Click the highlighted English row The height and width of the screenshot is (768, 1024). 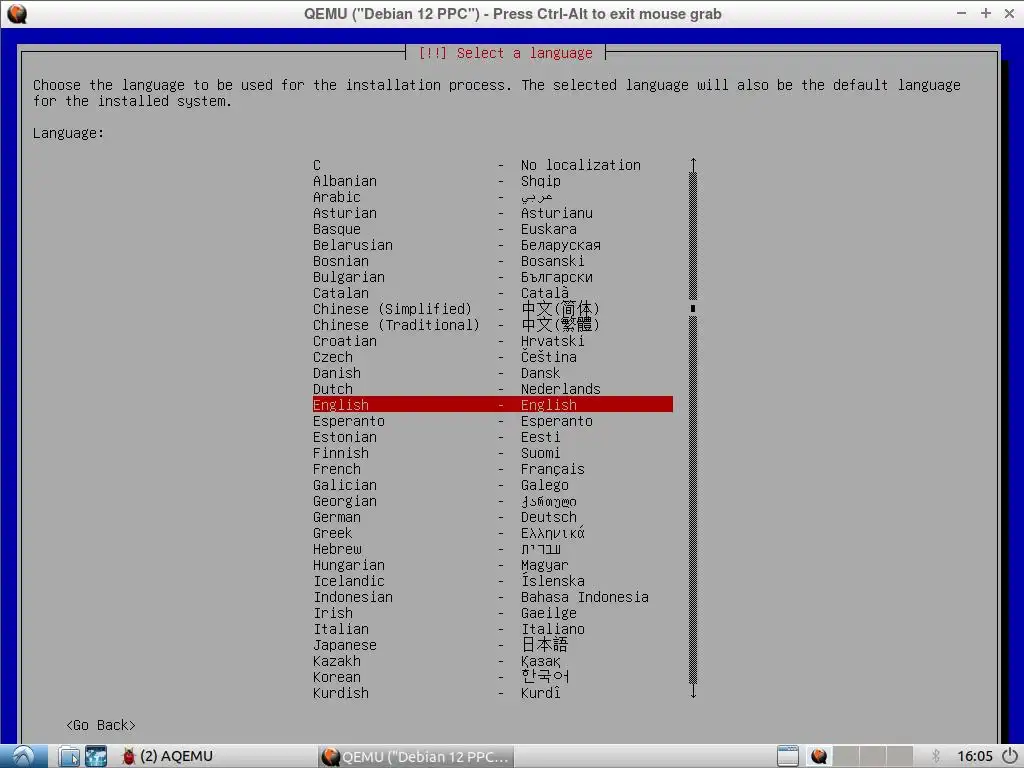pyautogui.click(x=492, y=405)
